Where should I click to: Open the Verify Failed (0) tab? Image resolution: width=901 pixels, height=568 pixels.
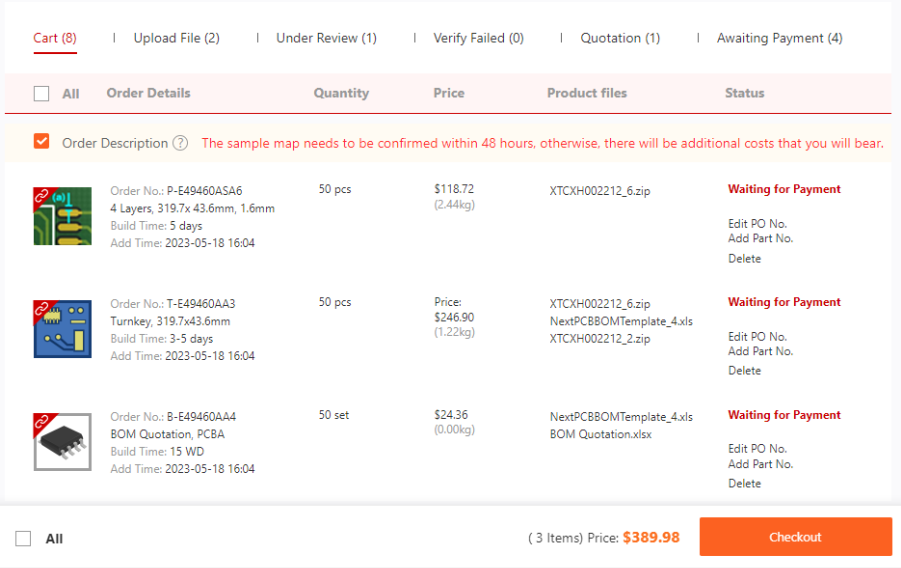point(478,38)
